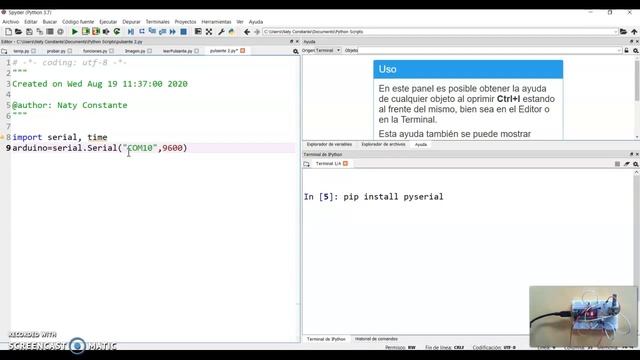Open the Editar menu

click(x=31, y=22)
